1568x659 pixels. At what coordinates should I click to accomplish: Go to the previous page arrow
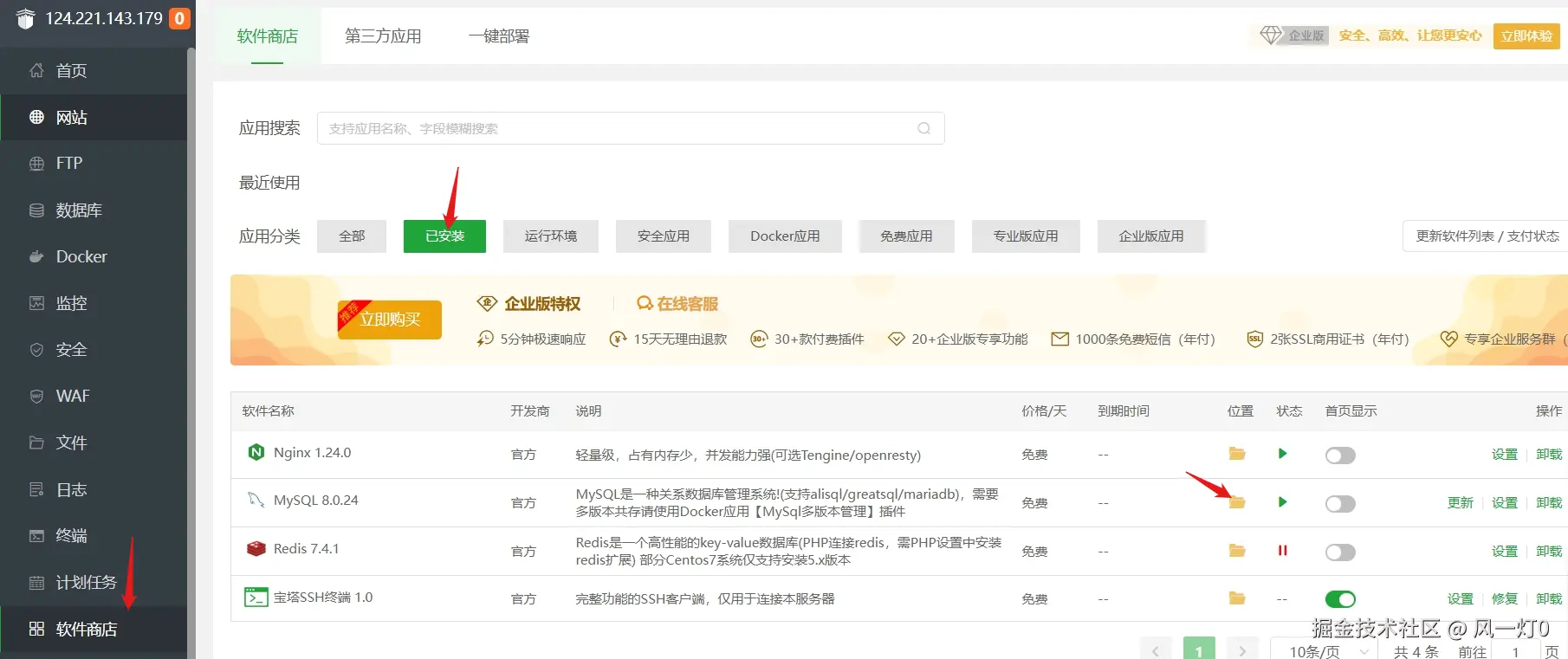[1156, 650]
